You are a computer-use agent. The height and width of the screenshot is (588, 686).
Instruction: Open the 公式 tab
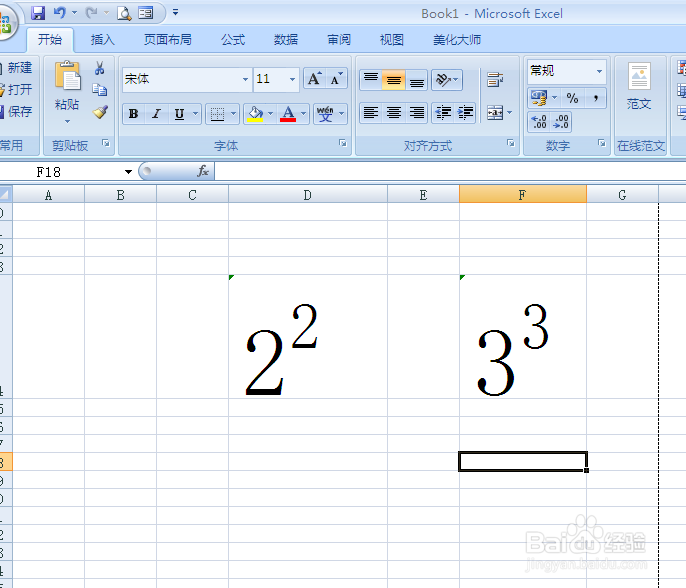[x=233, y=40]
